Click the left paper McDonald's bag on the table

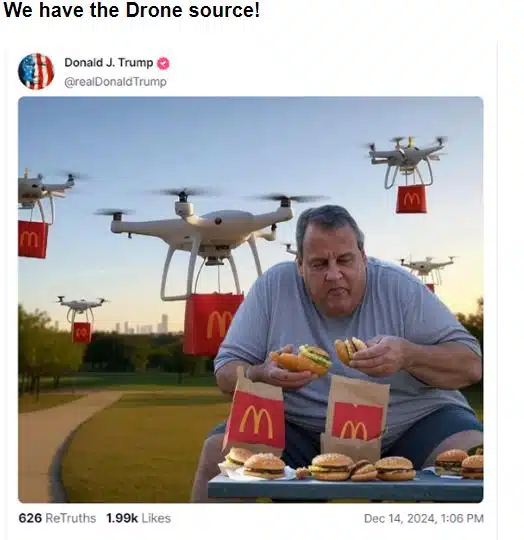(256, 412)
